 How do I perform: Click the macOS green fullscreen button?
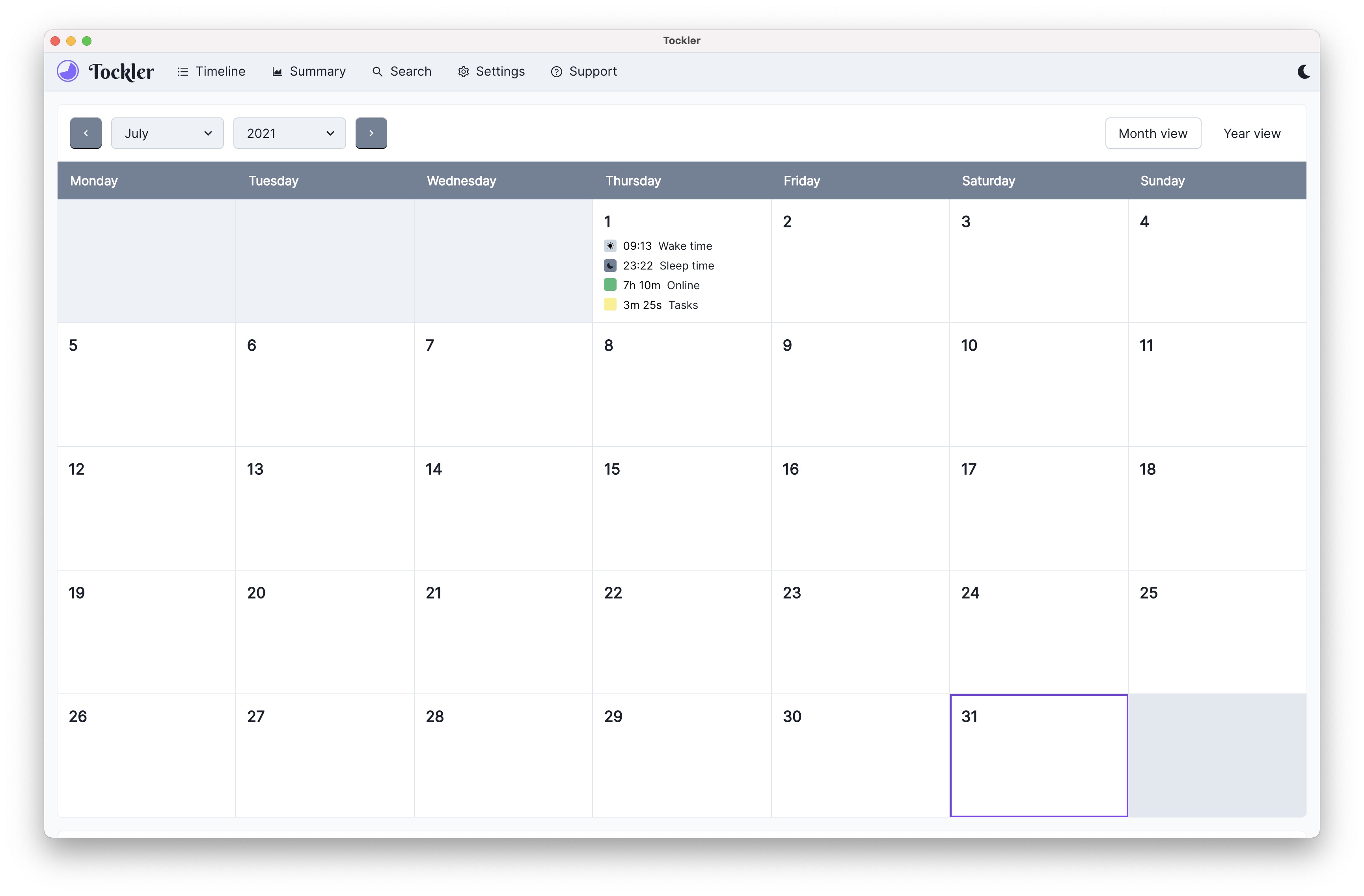tap(87, 41)
